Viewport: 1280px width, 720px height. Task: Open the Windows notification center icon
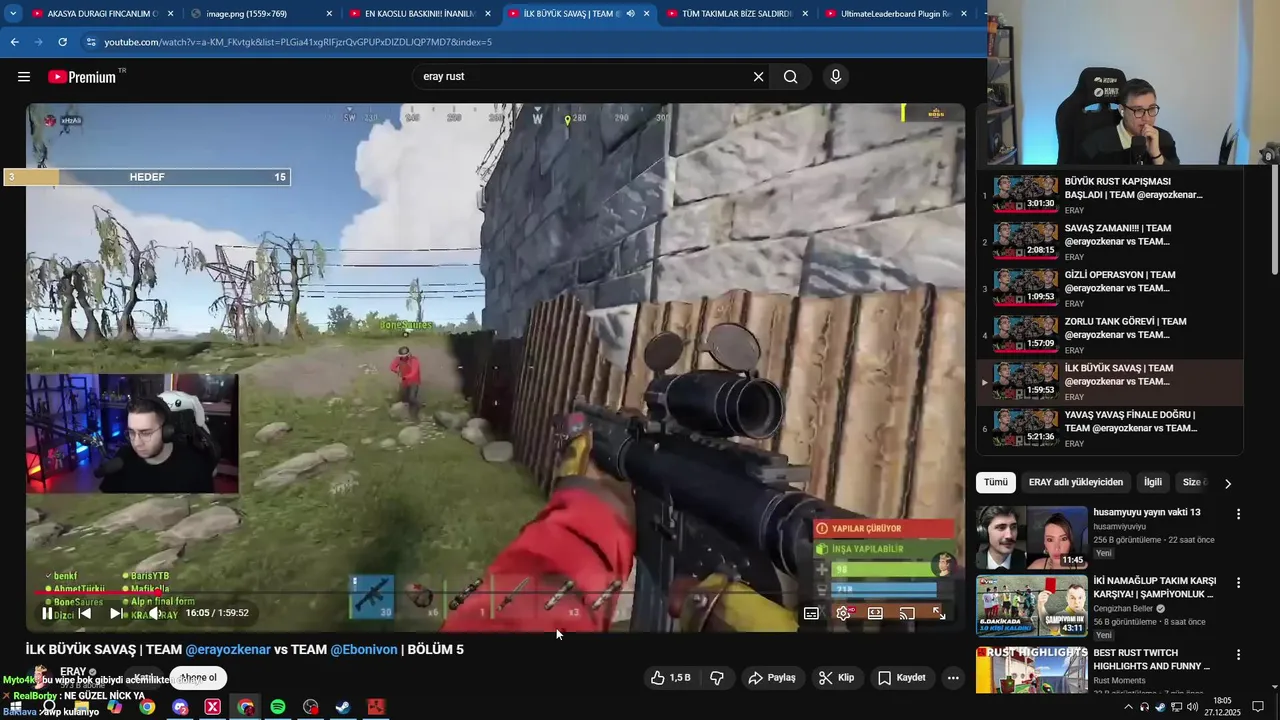[1259, 707]
